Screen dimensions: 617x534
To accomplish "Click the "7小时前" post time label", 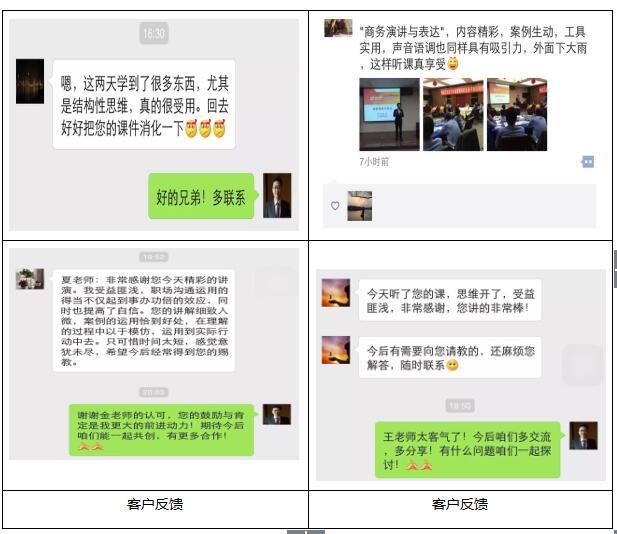I will point(374,161).
